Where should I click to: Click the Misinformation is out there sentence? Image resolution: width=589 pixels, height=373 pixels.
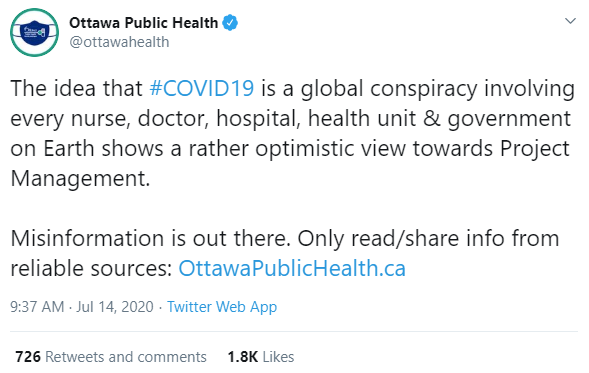tap(151, 238)
